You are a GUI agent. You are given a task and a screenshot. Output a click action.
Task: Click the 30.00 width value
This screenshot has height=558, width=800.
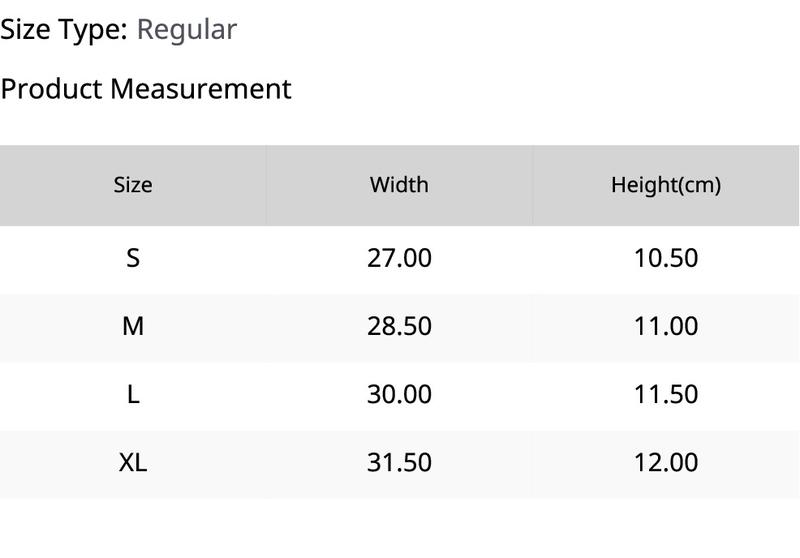399,395
